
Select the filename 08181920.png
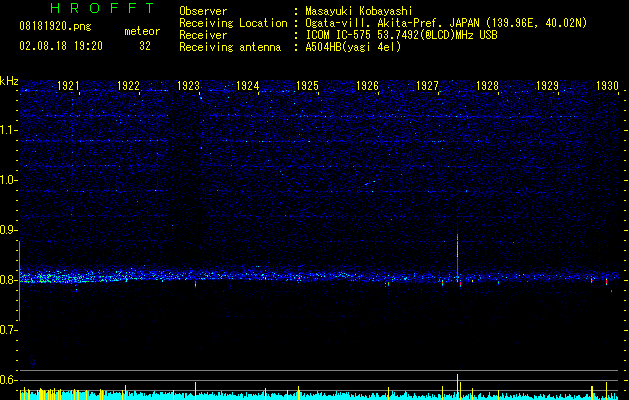pyautogui.click(x=55, y=26)
